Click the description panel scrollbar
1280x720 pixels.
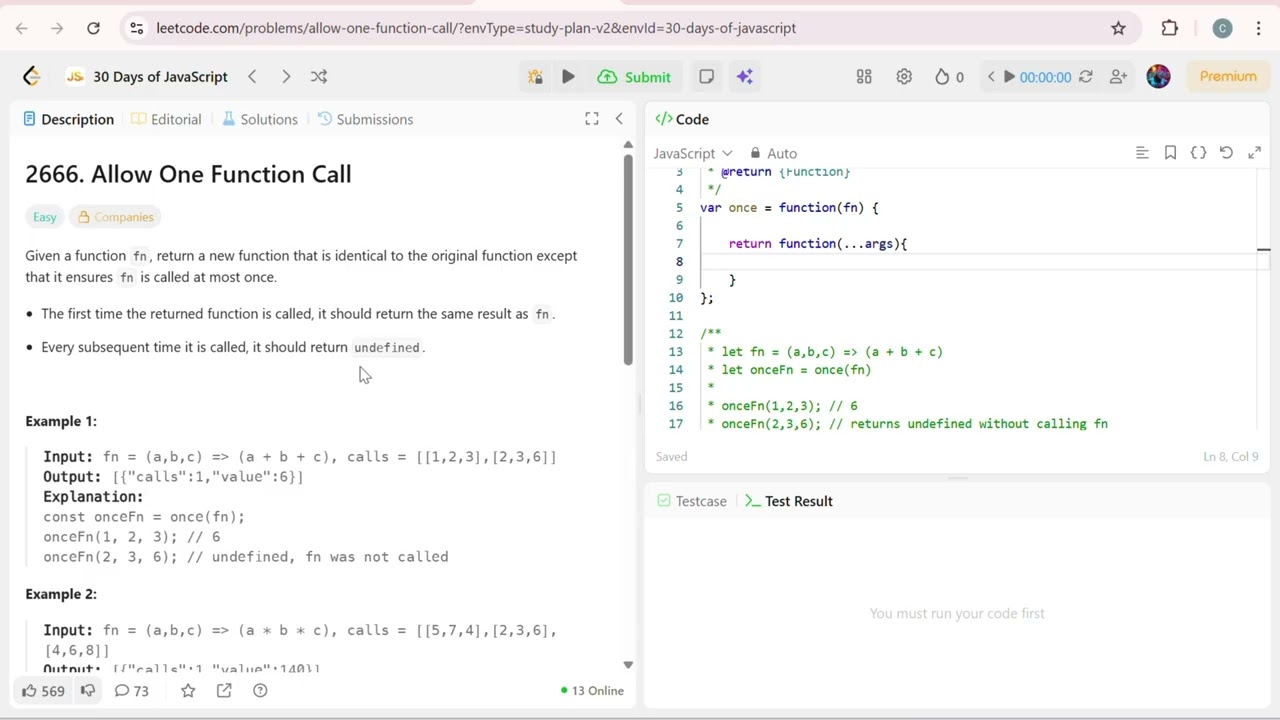pyautogui.click(x=628, y=260)
